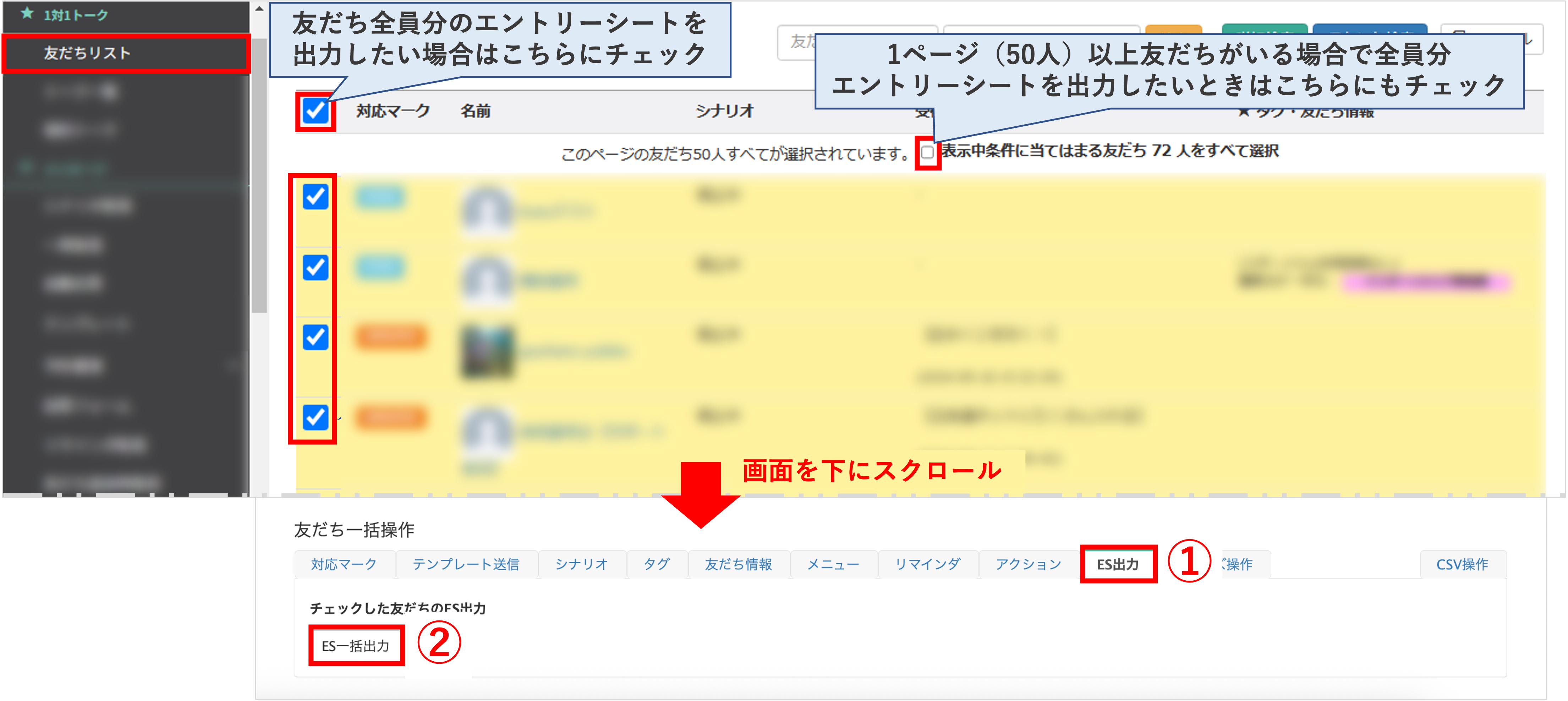
Task: Uncheck the third friend row checkbox
Action: 315,337
